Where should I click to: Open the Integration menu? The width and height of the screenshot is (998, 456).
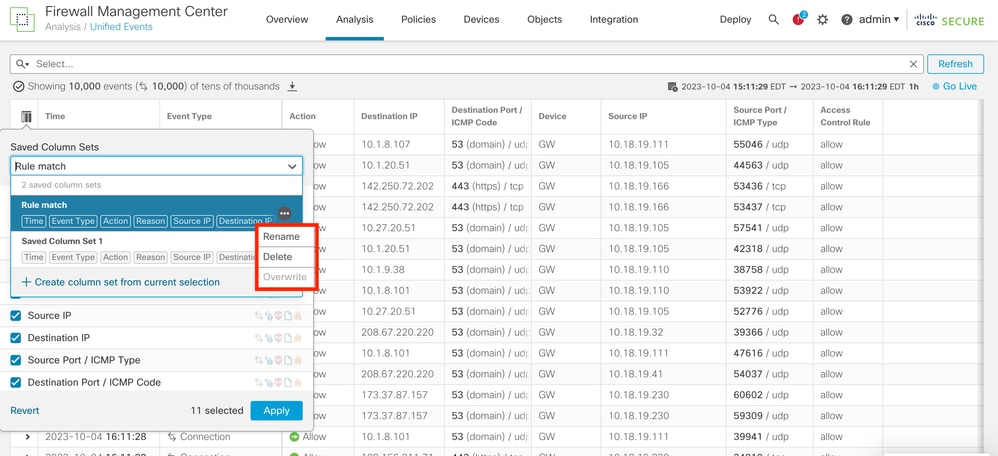coord(614,20)
